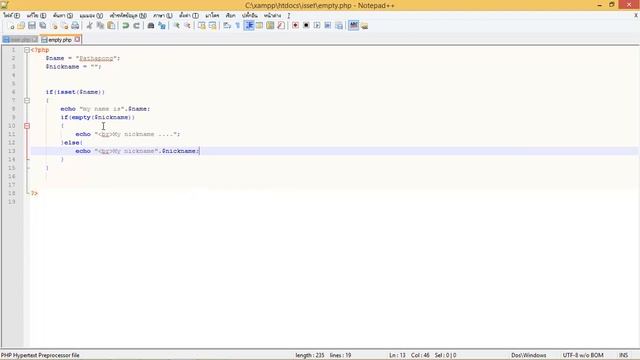Image resolution: width=640 pixels, height=360 pixels.
Task: Click the '$nickname = "";' code line
Action: 73,67
